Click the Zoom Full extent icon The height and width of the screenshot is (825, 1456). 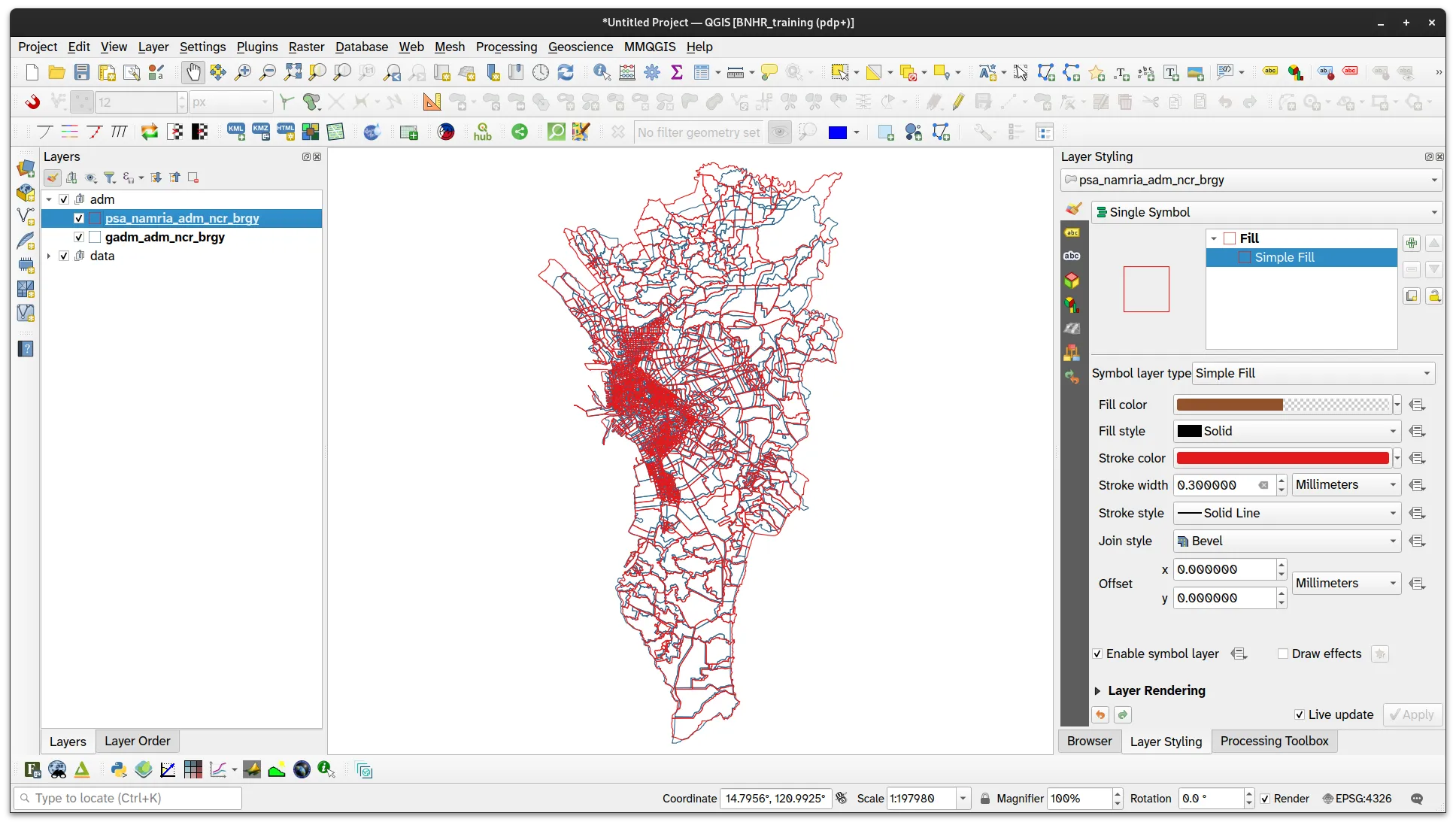coord(293,72)
